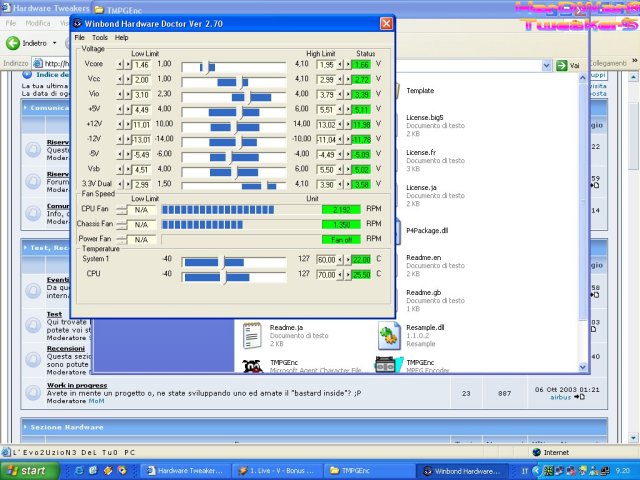Click +12V low limit field showing 11,01
The height and width of the screenshot is (480, 640).
[x=141, y=125]
